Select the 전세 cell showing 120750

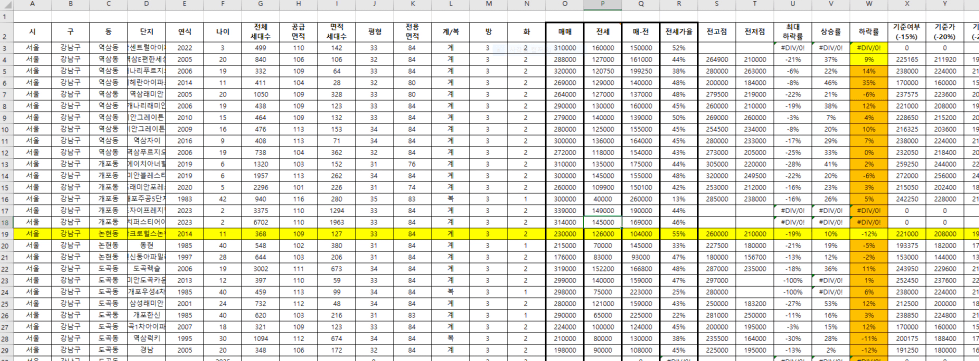pyautogui.click(x=603, y=71)
